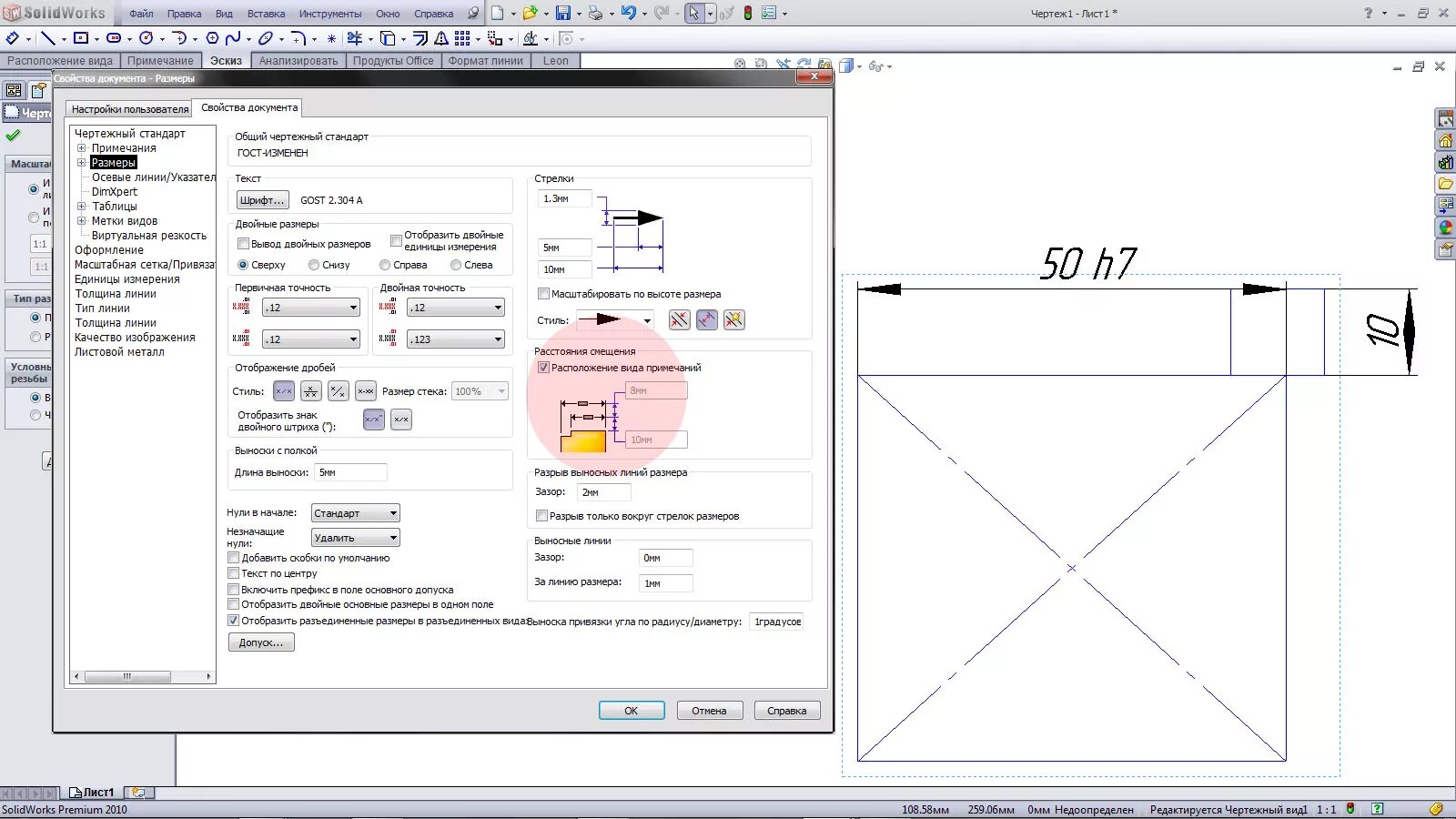
Task: Click the New document icon
Action: tap(497, 13)
